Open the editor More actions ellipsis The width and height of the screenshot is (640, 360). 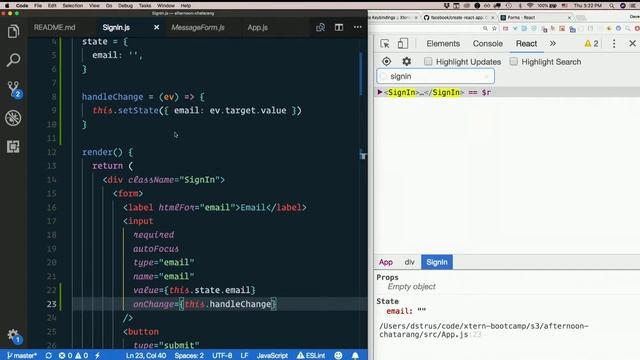click(x=358, y=27)
